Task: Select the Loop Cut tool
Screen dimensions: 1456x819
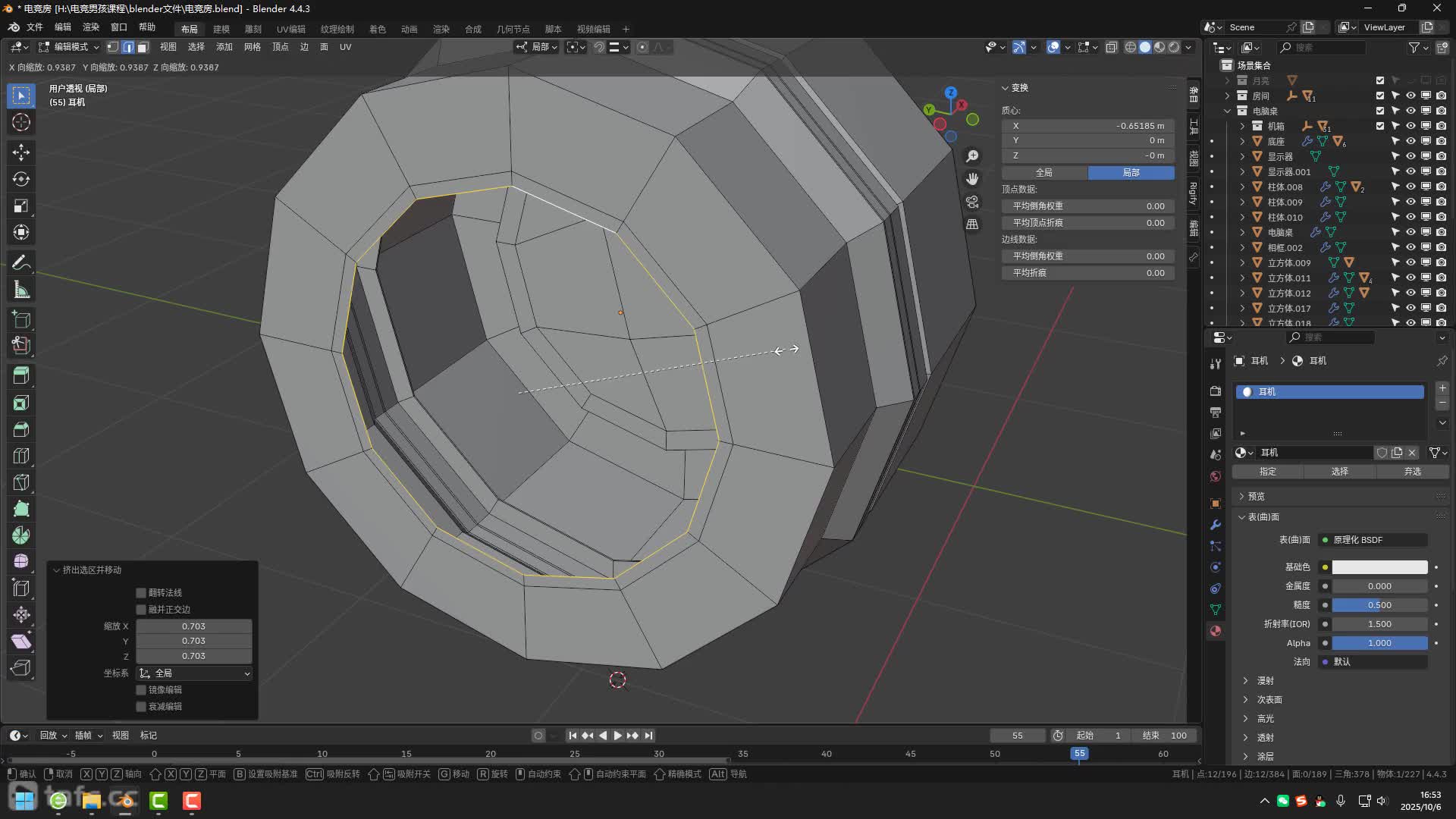Action: coord(21,456)
